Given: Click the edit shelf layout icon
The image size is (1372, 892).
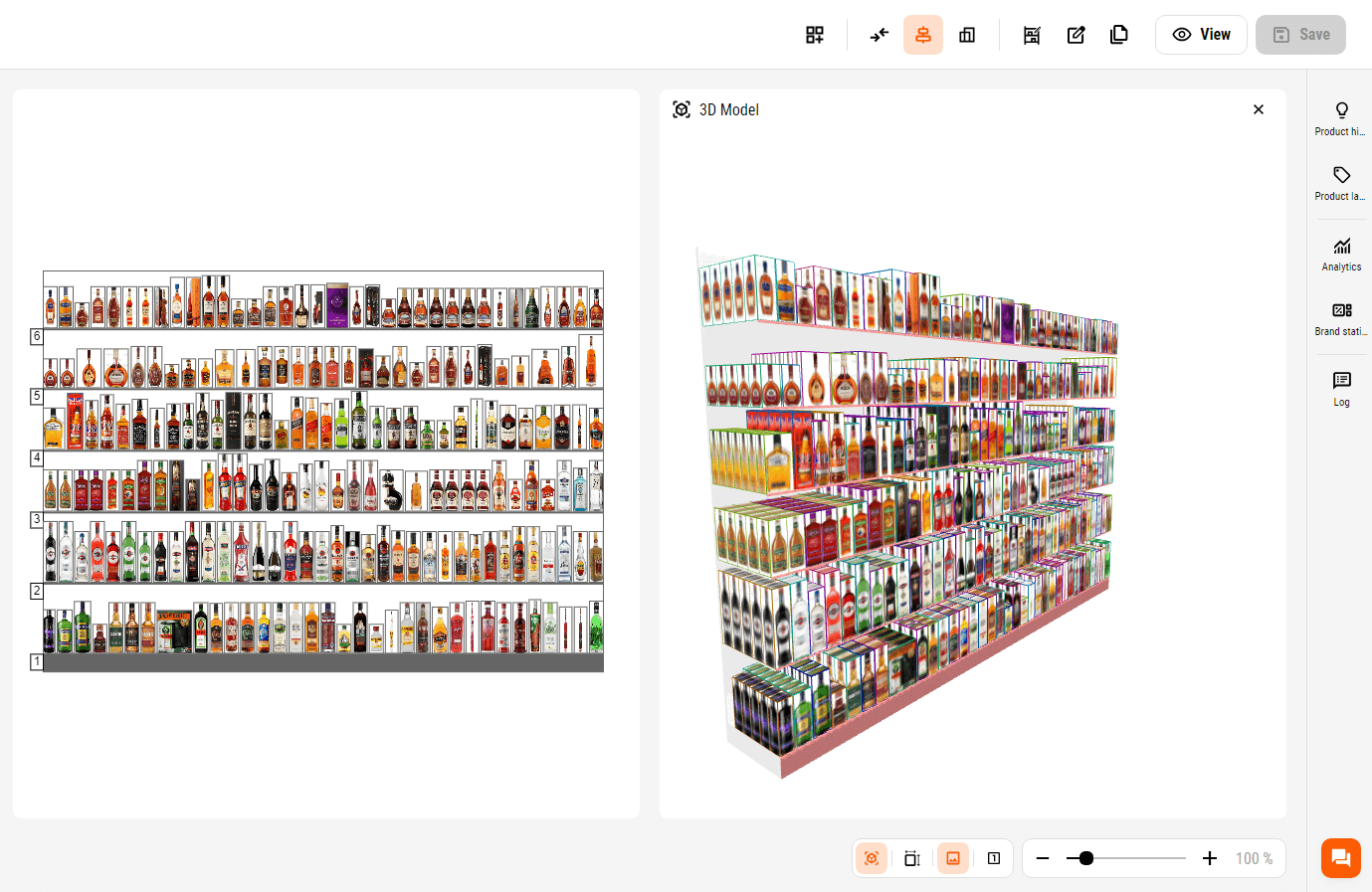Looking at the screenshot, I should 1032,35.
